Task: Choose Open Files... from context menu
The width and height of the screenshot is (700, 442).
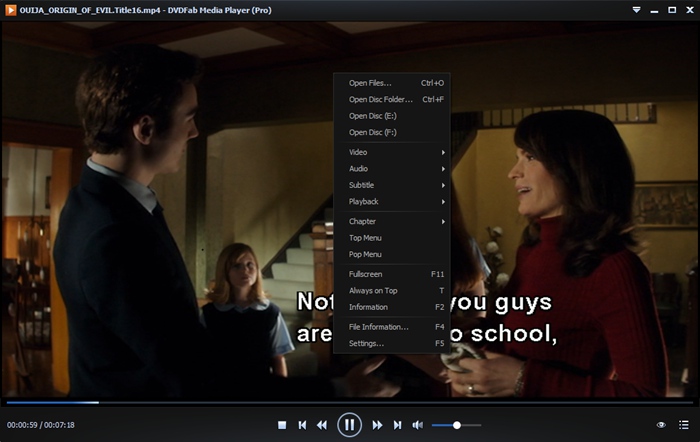Action: point(392,83)
